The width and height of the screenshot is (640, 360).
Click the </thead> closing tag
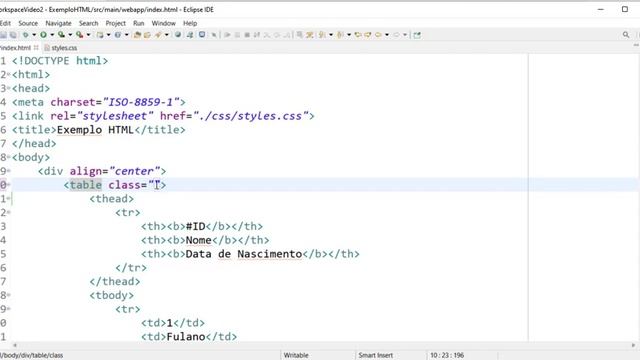[x=115, y=282]
